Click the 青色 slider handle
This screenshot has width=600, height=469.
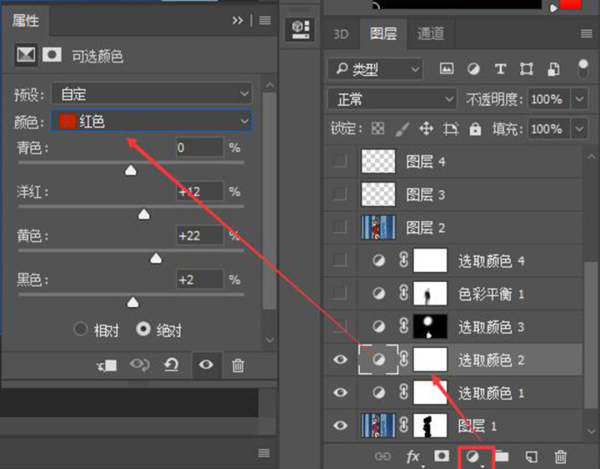[131, 170]
